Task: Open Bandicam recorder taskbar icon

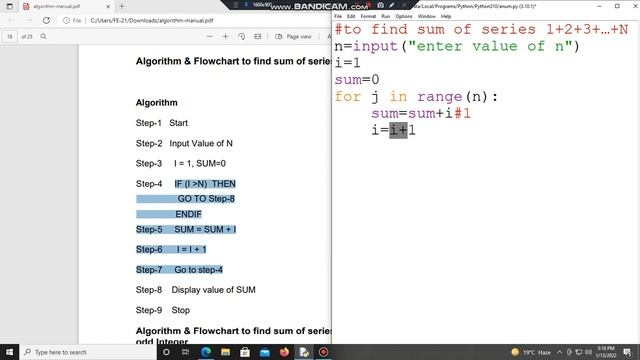Action: pyautogui.click(x=323, y=352)
